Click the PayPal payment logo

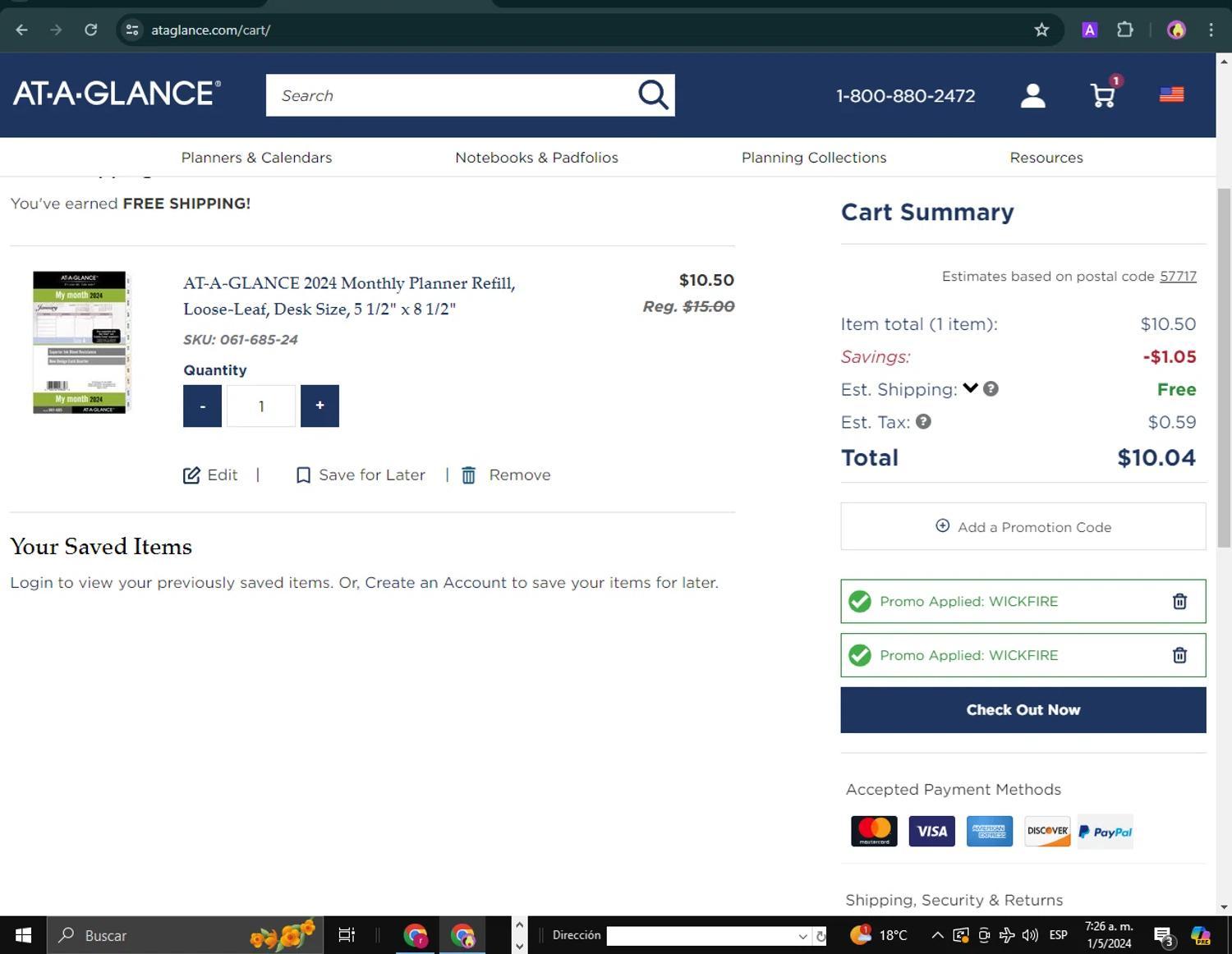1105,832
